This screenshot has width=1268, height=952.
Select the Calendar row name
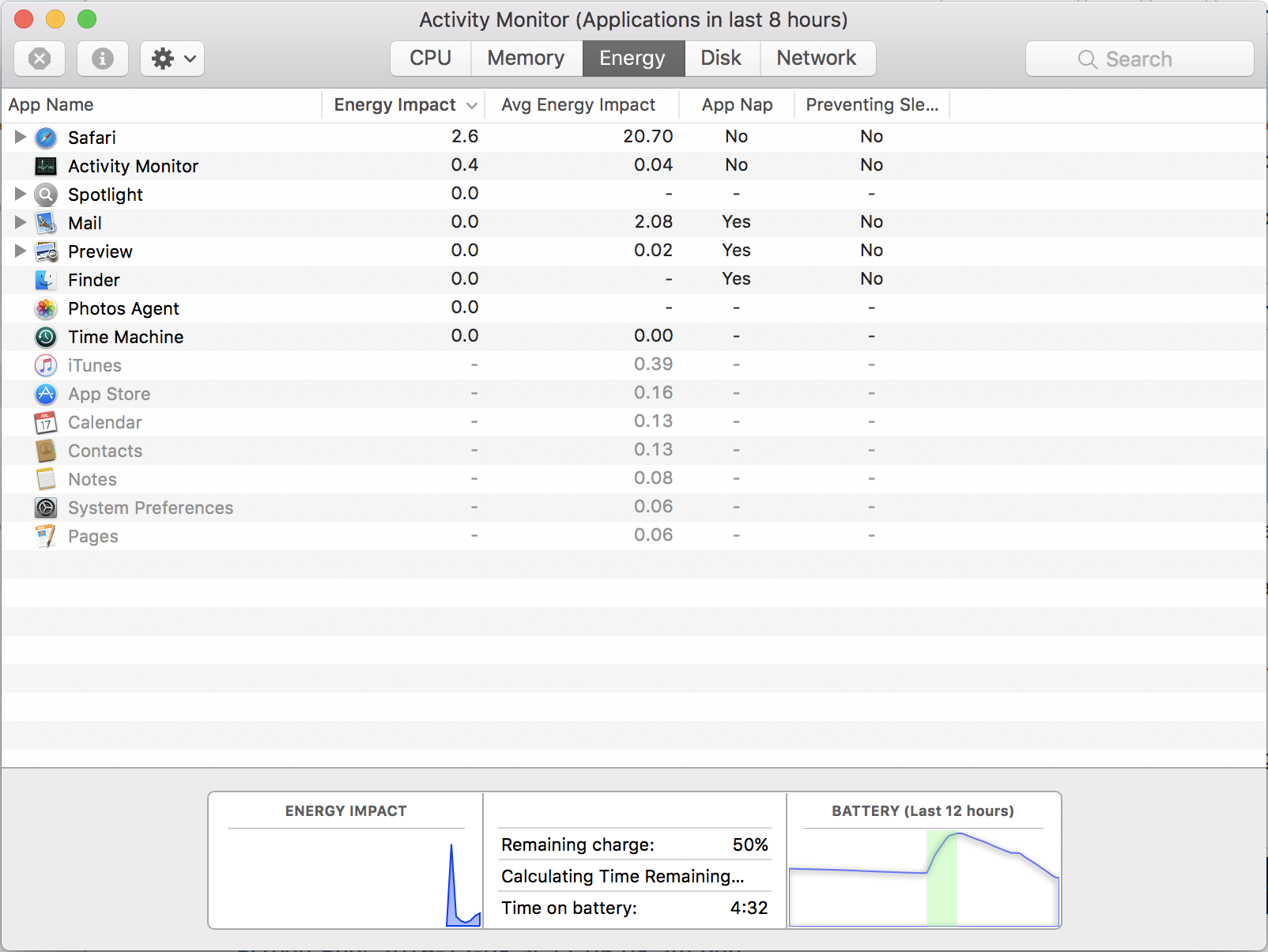point(105,422)
